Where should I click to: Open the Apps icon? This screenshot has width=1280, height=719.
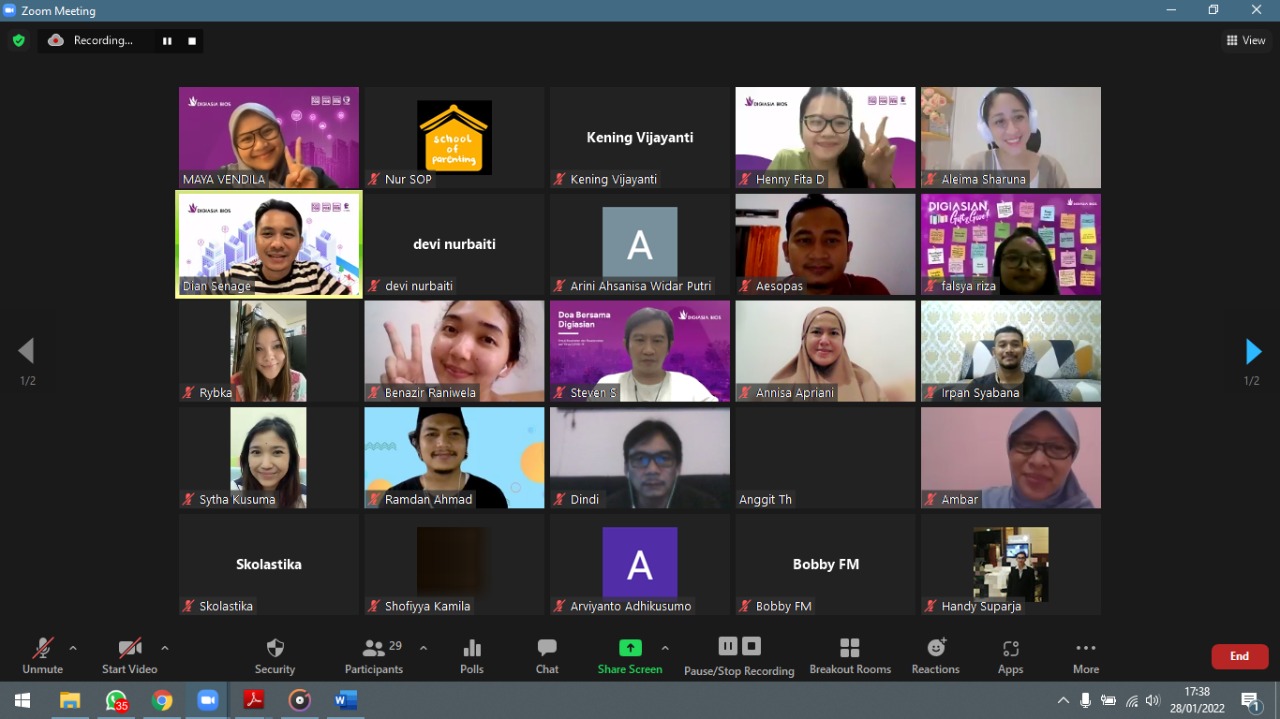pos(1010,656)
